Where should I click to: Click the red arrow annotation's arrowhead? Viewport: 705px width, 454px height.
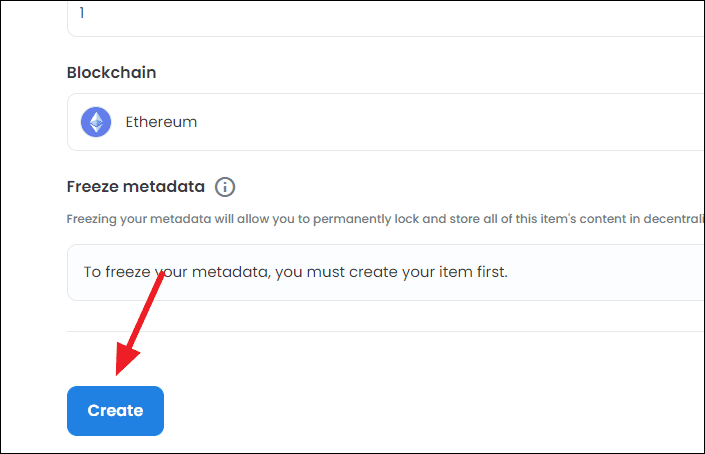coord(126,359)
